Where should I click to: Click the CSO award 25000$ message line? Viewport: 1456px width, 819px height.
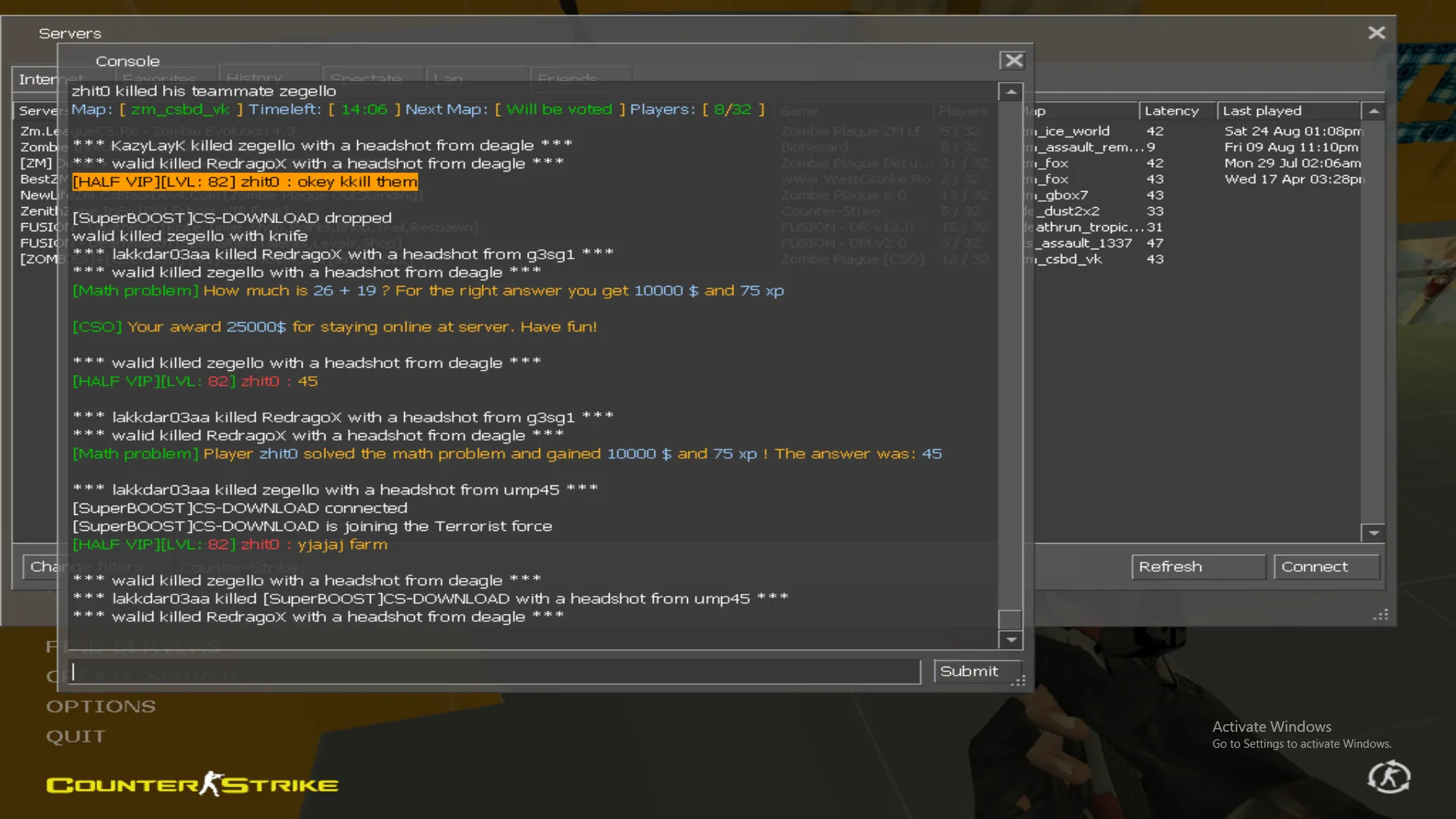(334, 327)
